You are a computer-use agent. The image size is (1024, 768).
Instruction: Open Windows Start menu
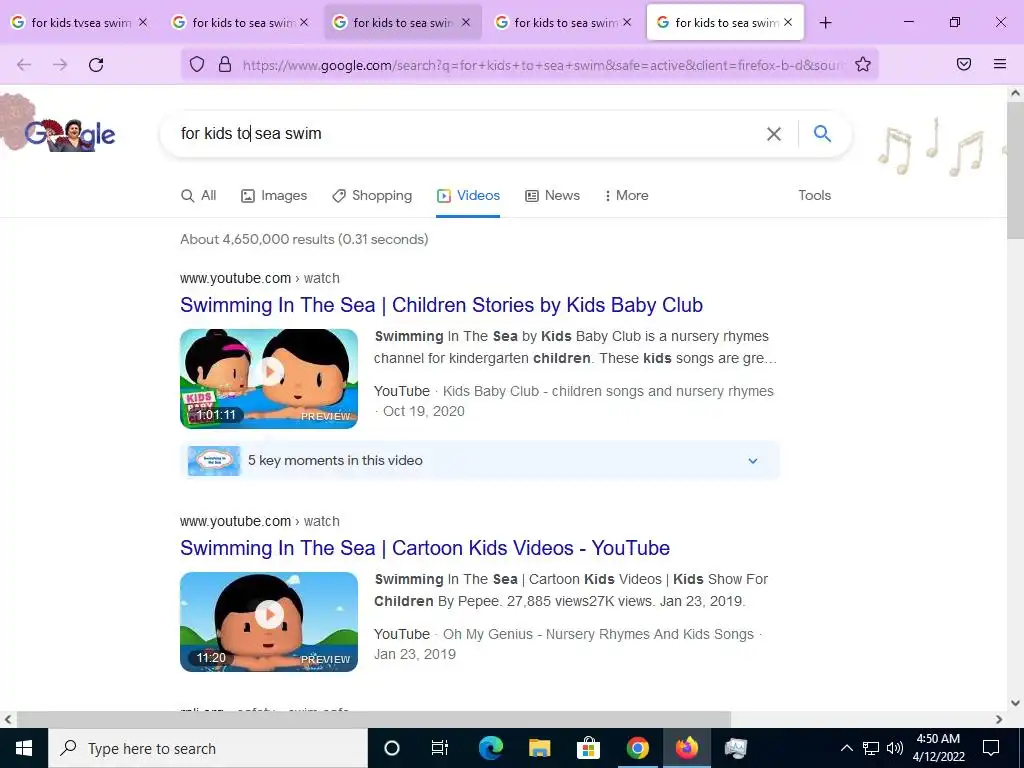(24, 748)
